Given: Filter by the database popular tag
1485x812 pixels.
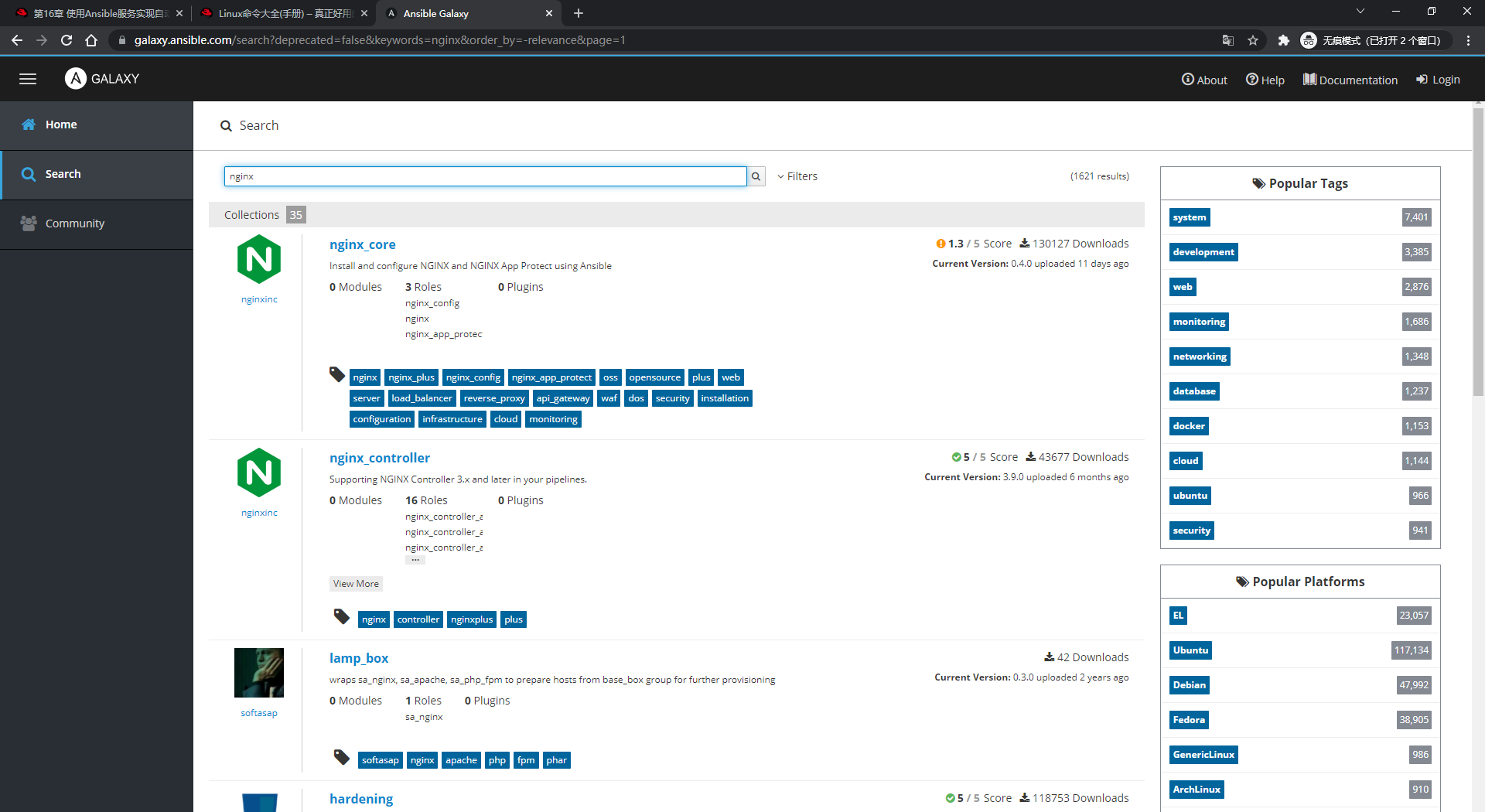Looking at the screenshot, I should click(1194, 391).
